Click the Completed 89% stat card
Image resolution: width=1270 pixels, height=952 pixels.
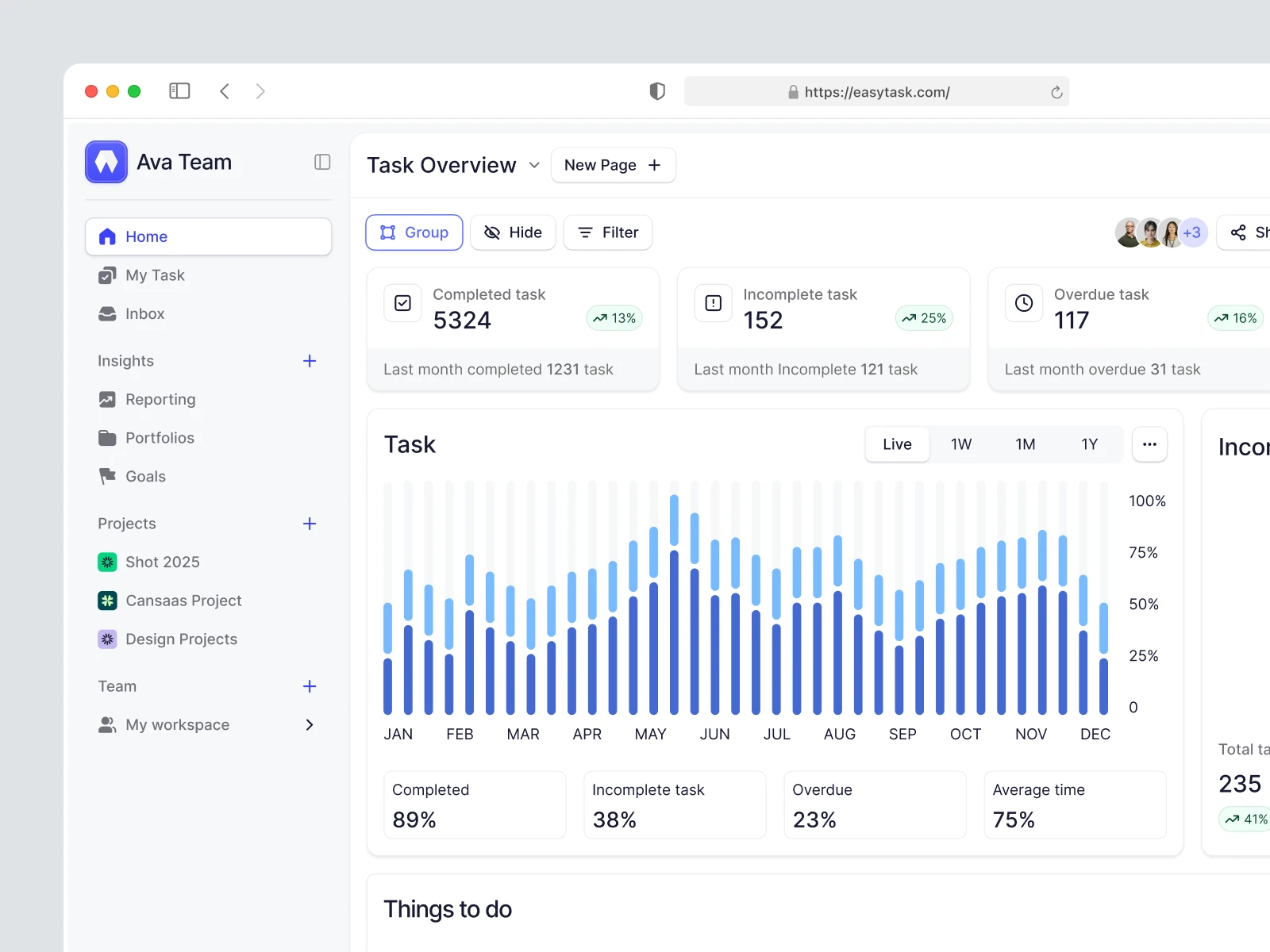(x=475, y=804)
